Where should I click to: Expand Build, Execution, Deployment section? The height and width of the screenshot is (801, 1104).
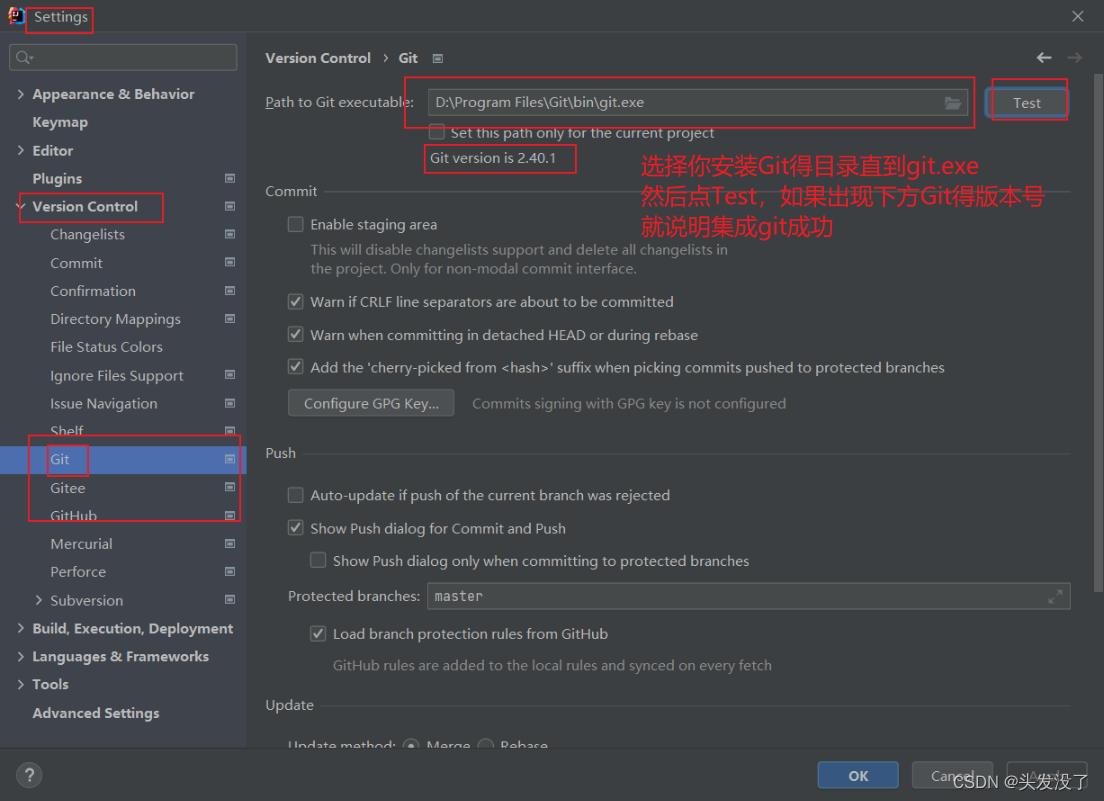pyautogui.click(x=20, y=628)
